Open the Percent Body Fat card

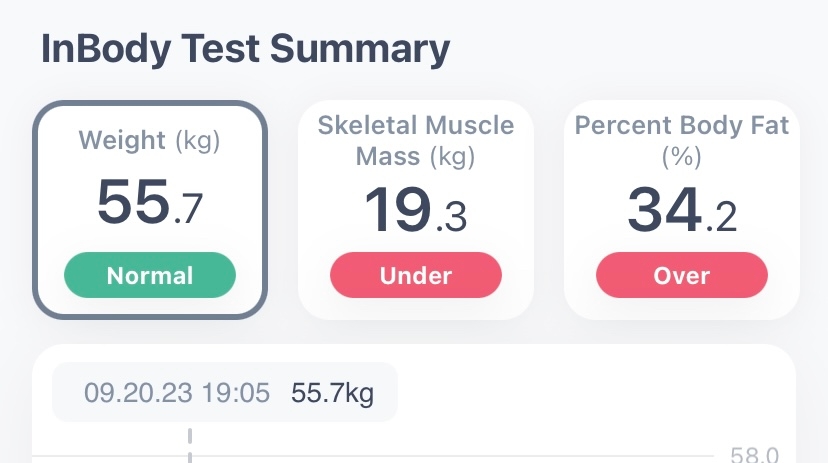(682, 208)
